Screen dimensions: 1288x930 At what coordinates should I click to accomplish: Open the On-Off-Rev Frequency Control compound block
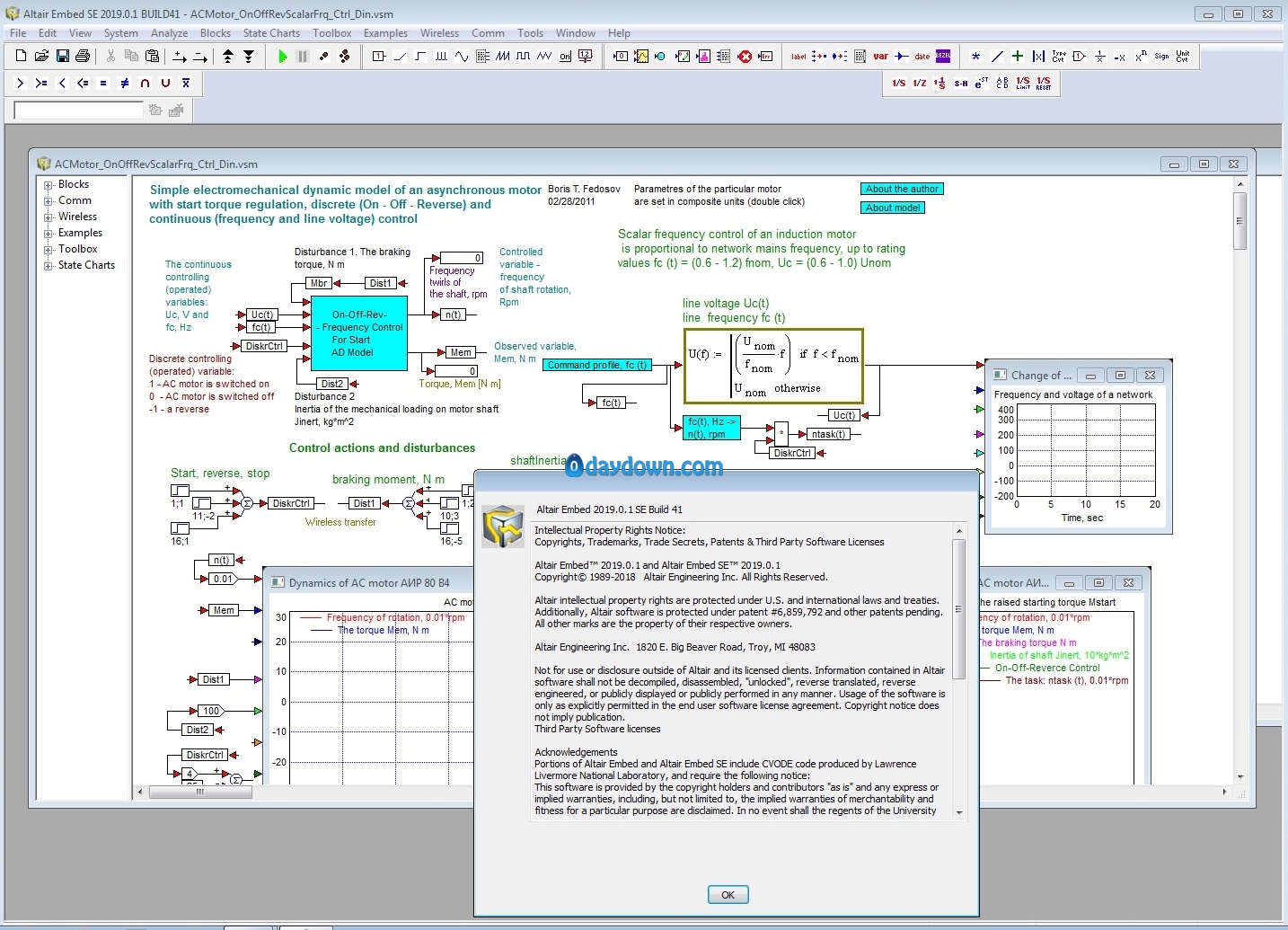[x=358, y=334]
